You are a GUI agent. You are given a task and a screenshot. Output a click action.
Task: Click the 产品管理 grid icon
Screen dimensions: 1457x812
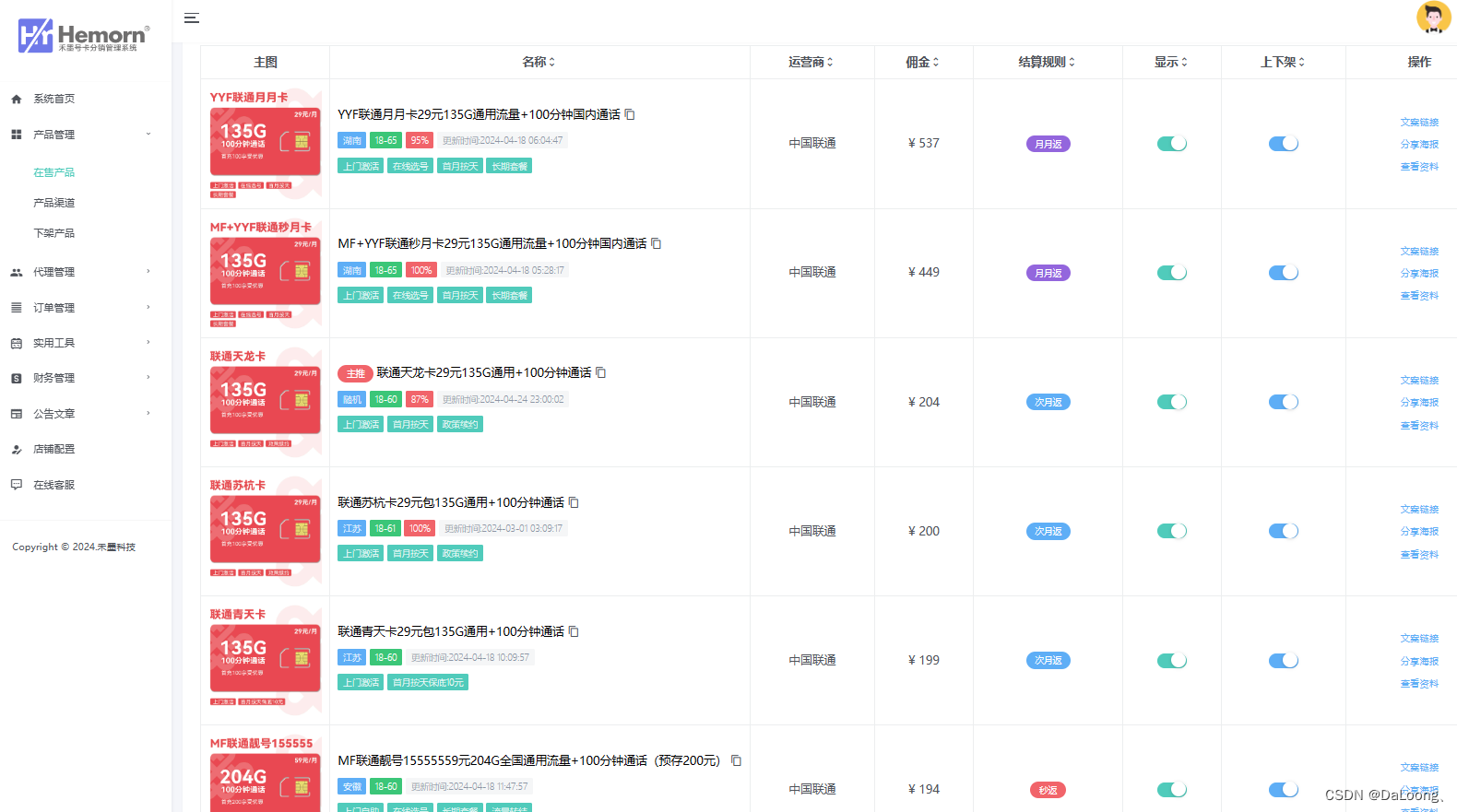16,135
